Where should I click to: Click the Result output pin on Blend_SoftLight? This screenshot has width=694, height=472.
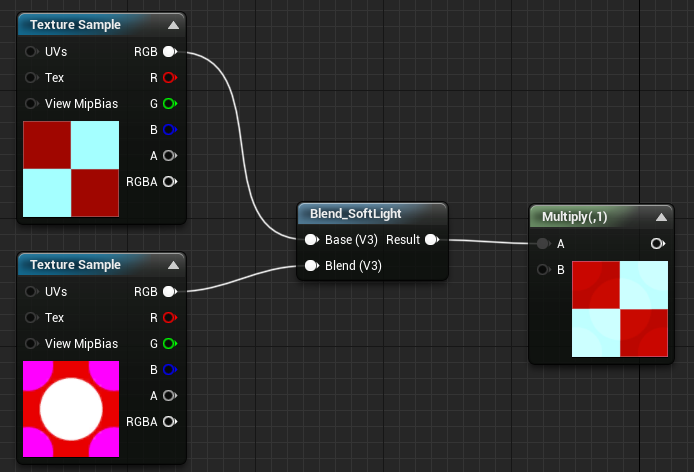(x=432, y=240)
